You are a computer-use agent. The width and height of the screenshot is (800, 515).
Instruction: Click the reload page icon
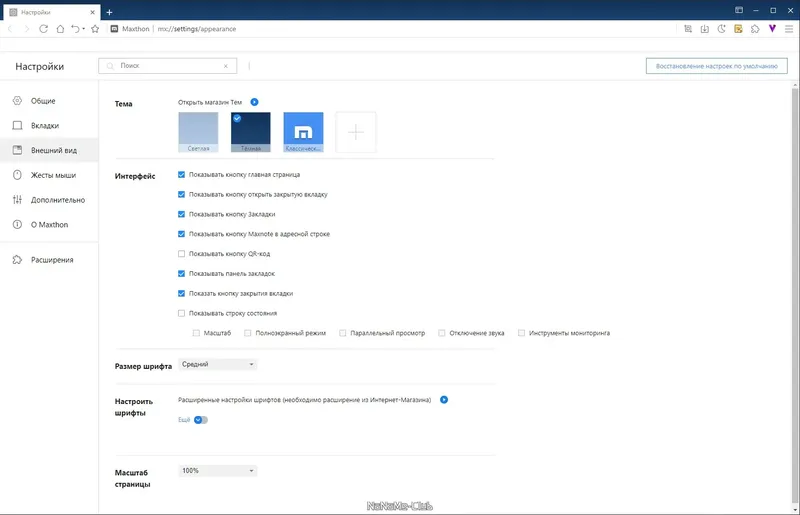(x=43, y=29)
